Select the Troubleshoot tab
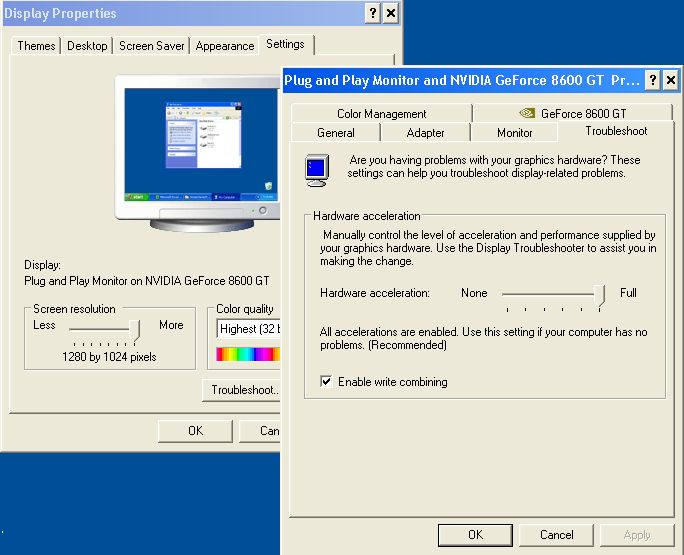Viewport: 684px width, 555px height. pos(616,131)
